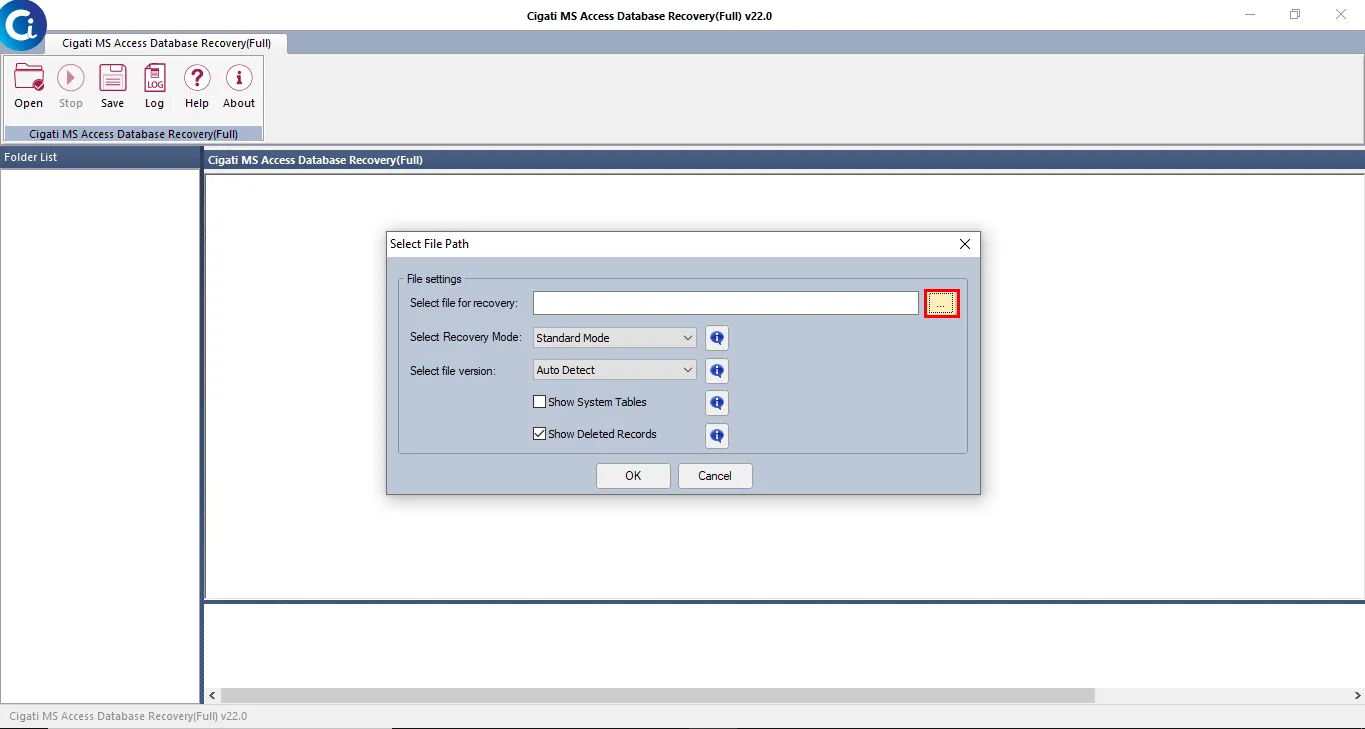Select the Cigati MS Access Database Recovery(Full) tab
The image size is (1365, 729).
pyautogui.click(x=166, y=43)
